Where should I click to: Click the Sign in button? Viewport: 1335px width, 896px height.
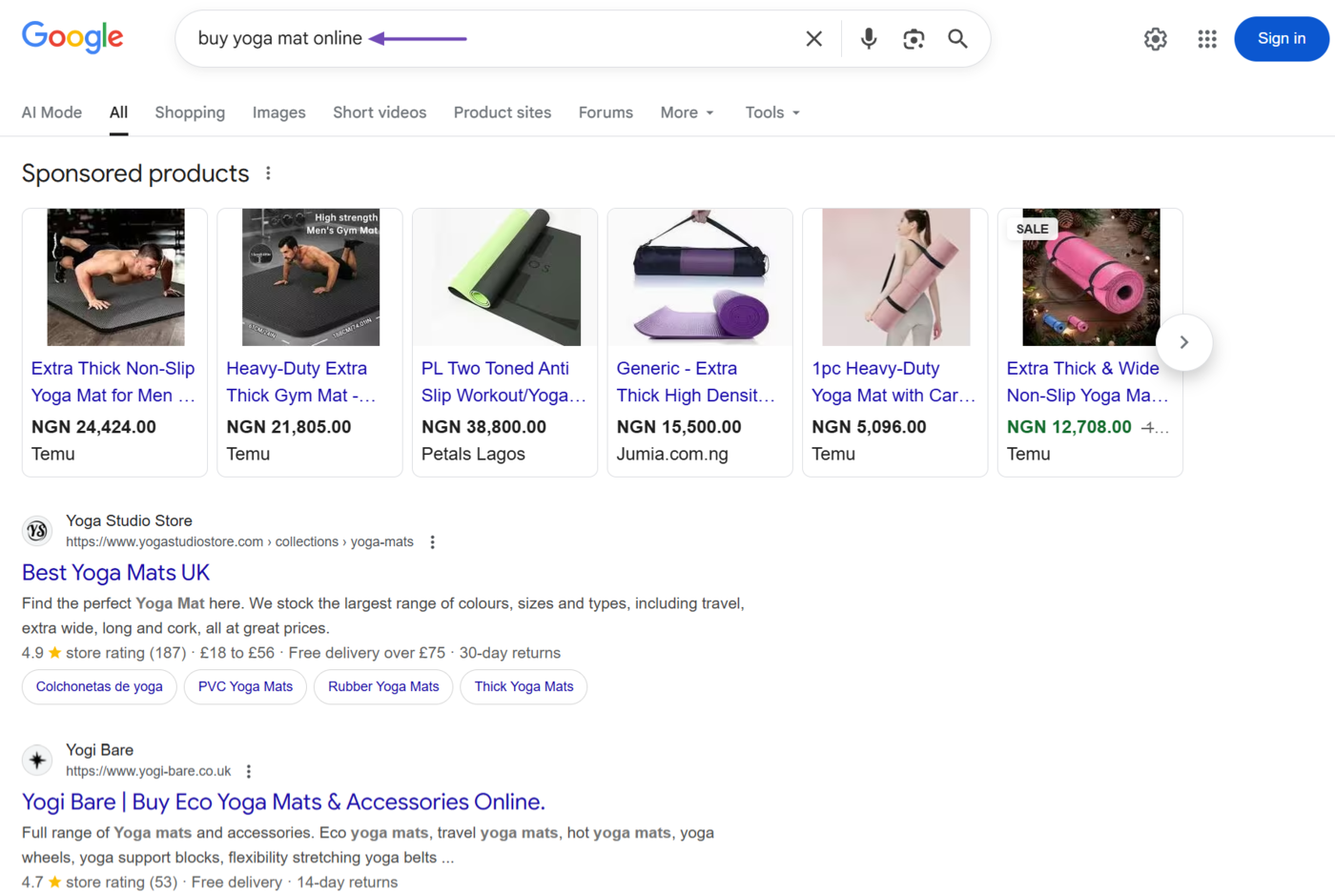click(x=1281, y=39)
